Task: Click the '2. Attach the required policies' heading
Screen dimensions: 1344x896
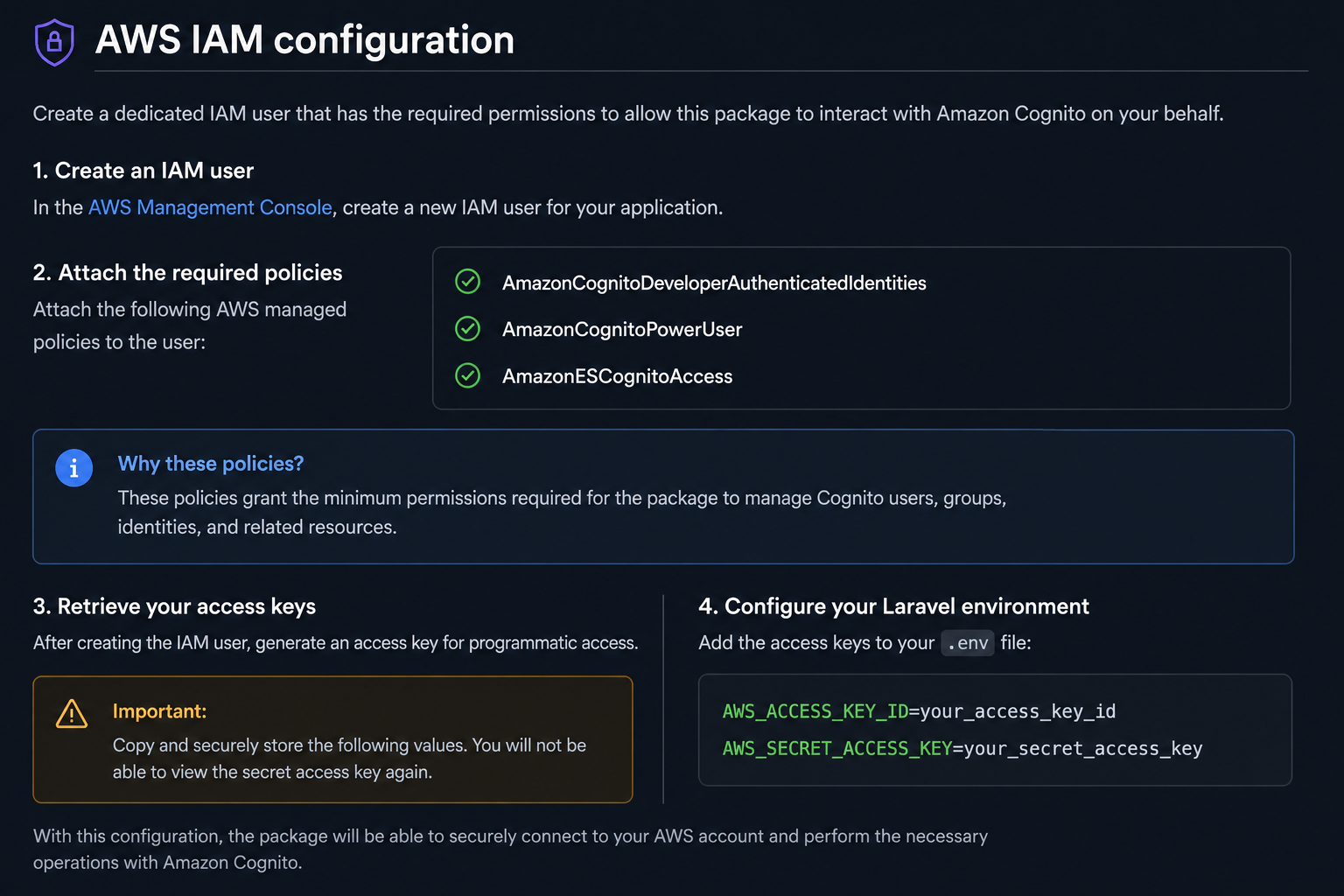Action: pyautogui.click(x=188, y=273)
